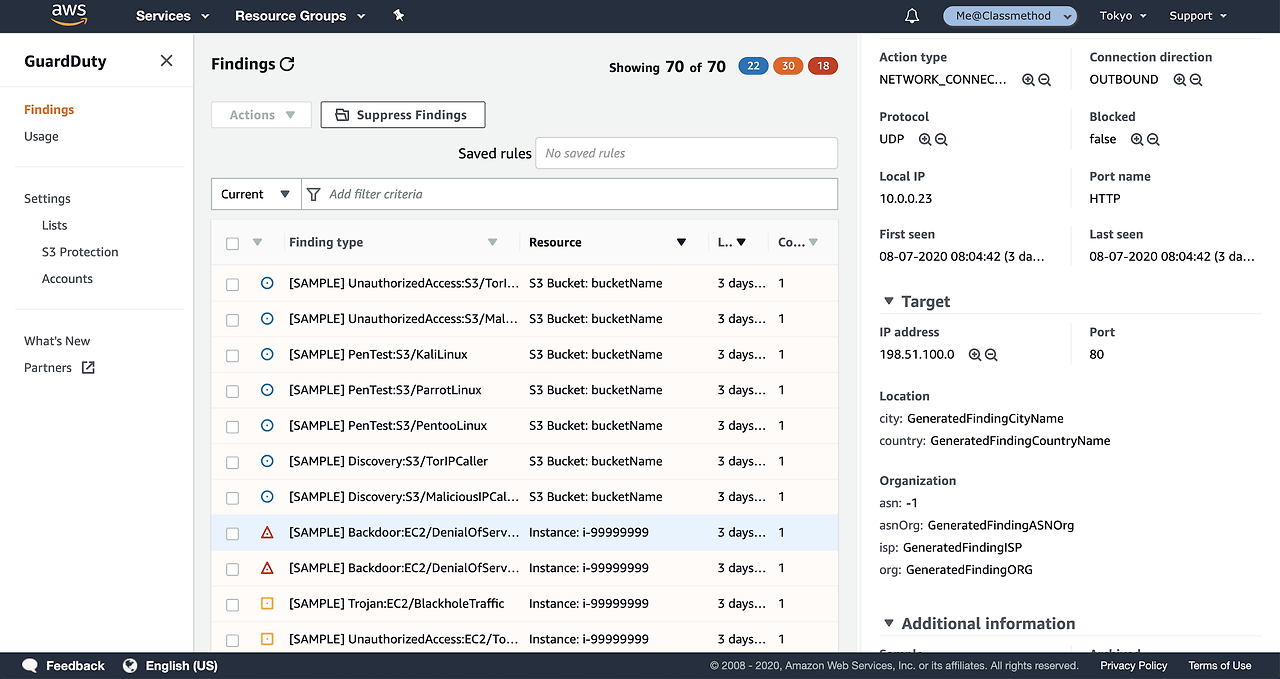
Task: Click zoom-out filter for Blocked false
Action: pyautogui.click(x=1153, y=140)
